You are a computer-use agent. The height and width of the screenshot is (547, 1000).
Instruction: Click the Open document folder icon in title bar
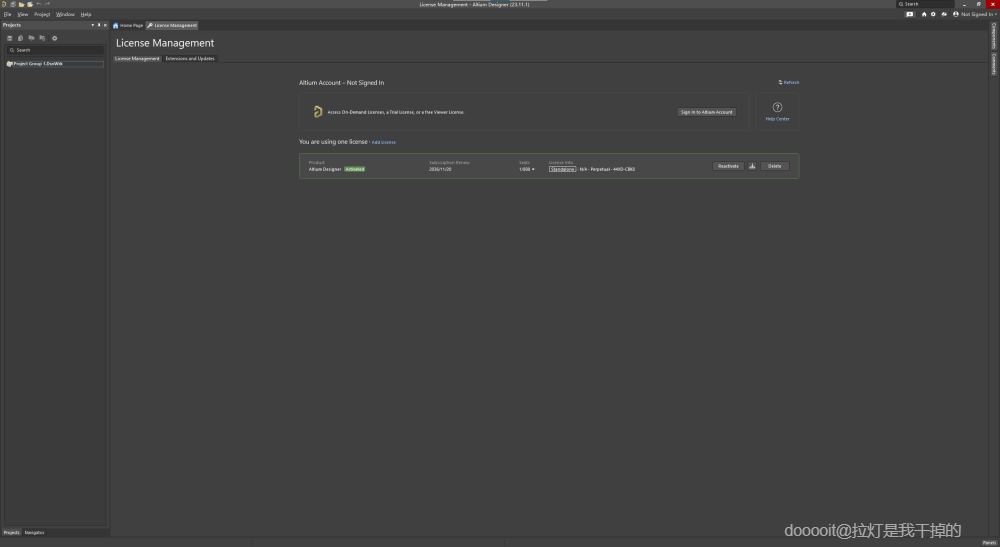coord(21,4)
